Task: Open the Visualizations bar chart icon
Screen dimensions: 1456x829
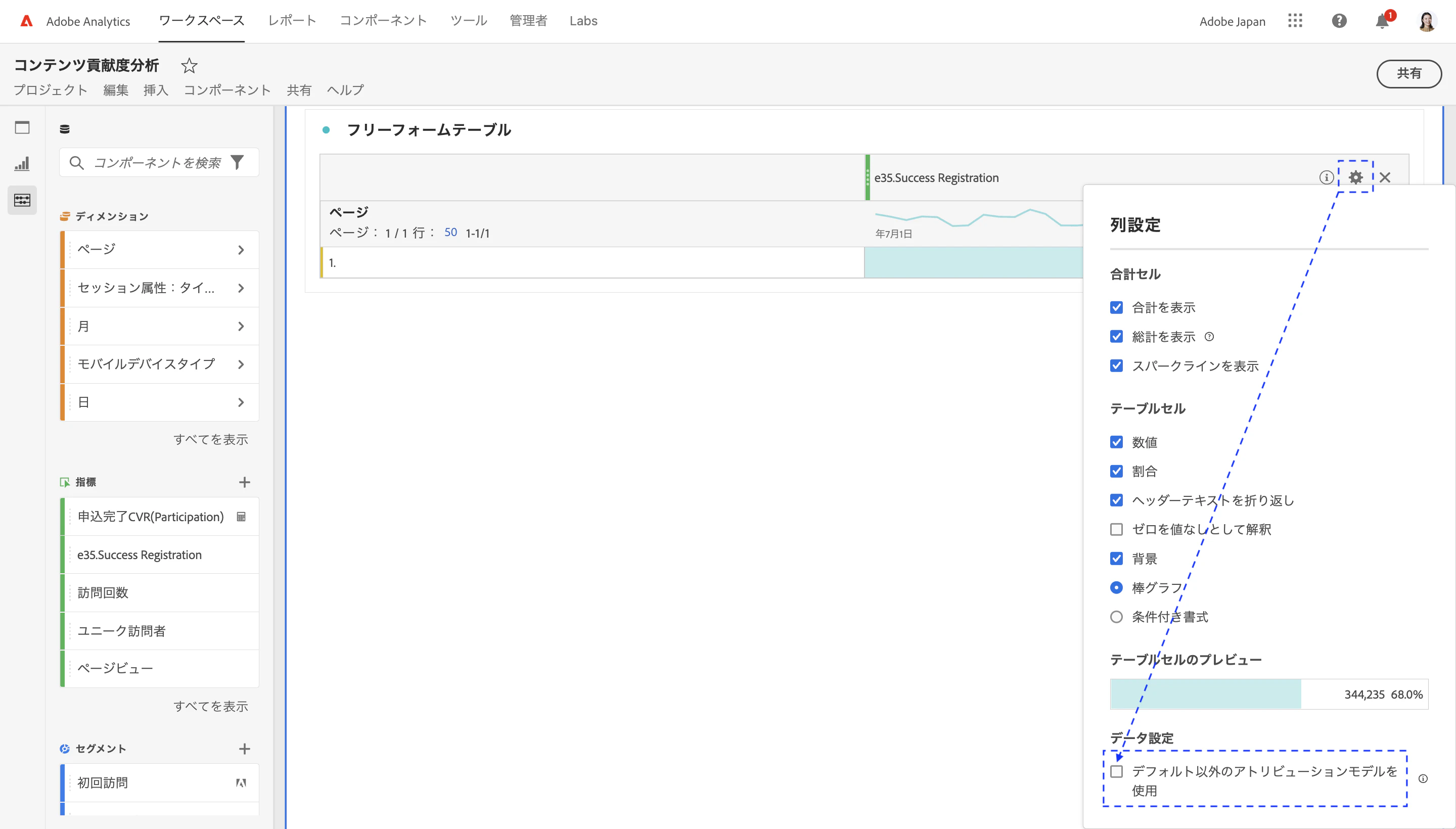Action: click(x=22, y=164)
